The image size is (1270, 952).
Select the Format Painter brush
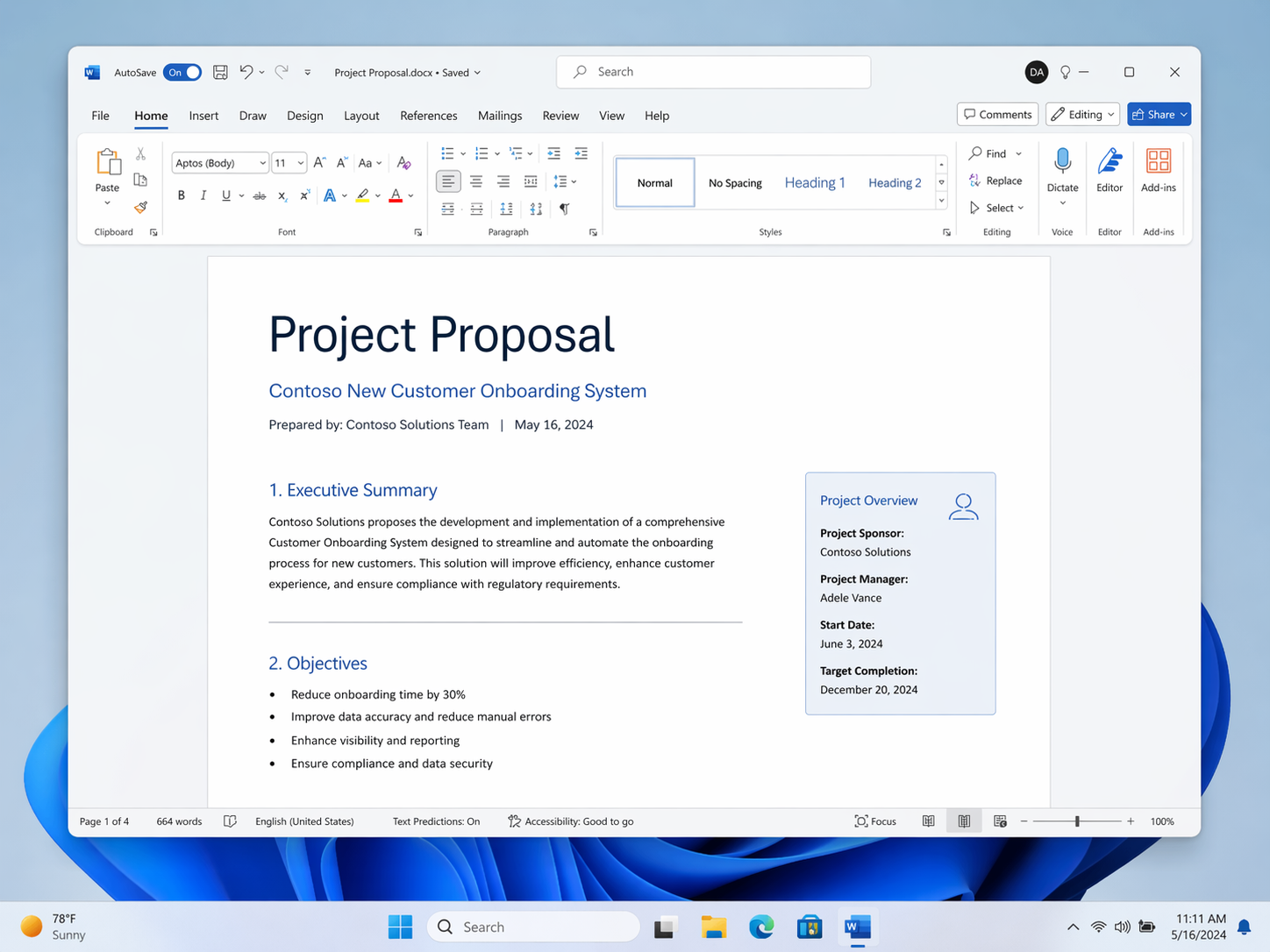(x=140, y=207)
